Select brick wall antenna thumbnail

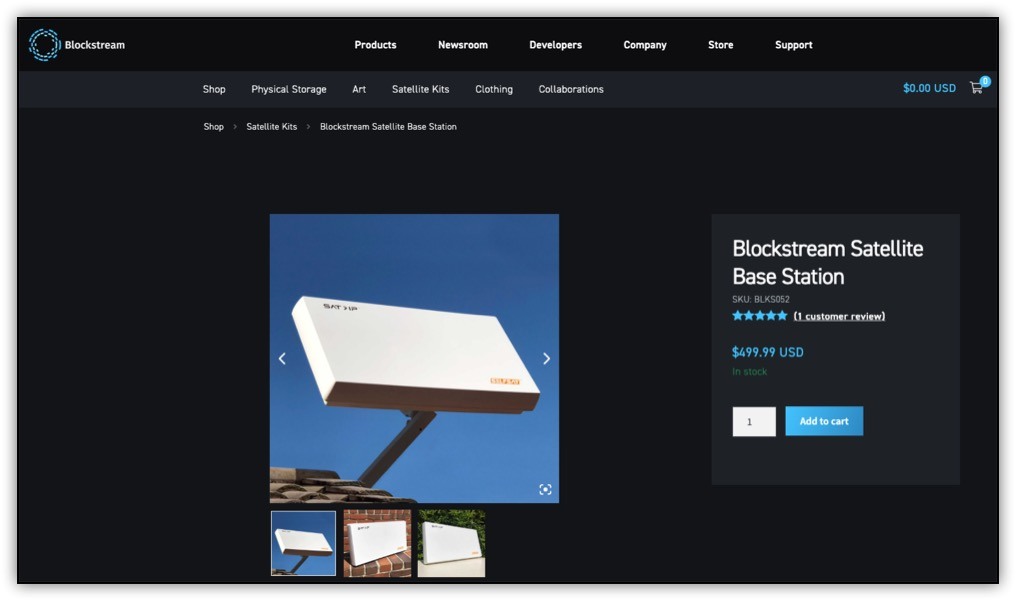[x=377, y=543]
